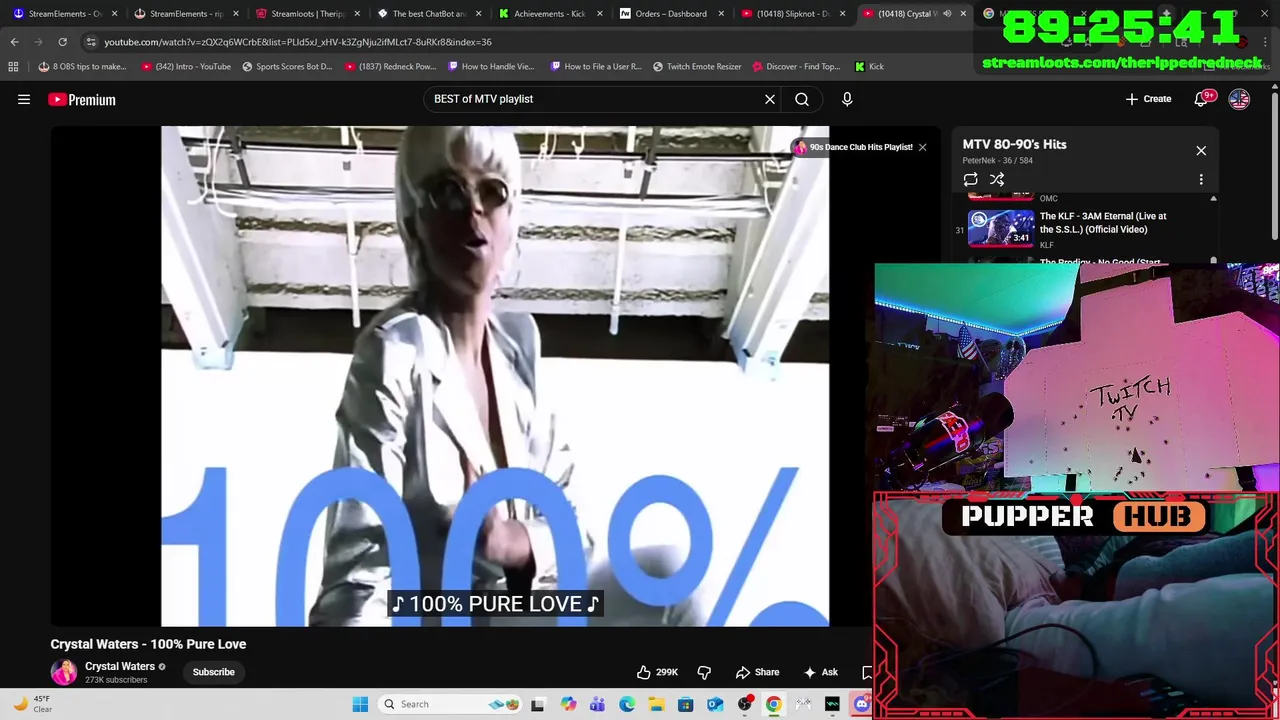Open Crystal Waters channel avatar
The height and width of the screenshot is (720, 1280).
pyautogui.click(x=64, y=672)
